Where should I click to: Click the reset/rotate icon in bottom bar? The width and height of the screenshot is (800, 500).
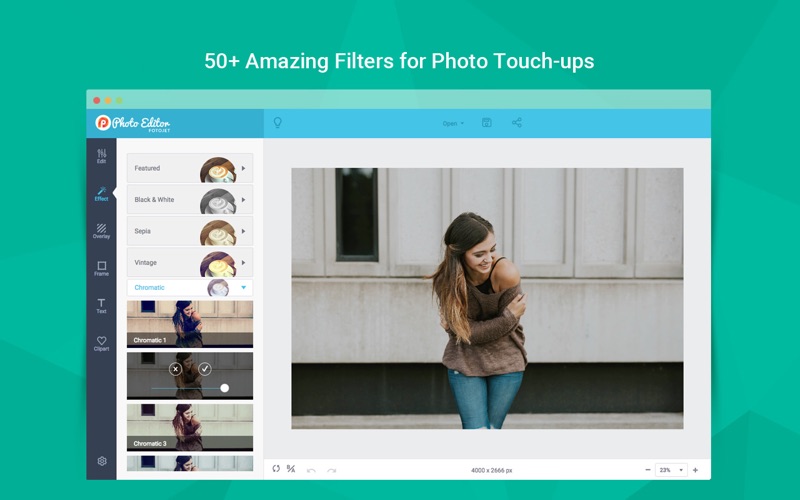[276, 468]
